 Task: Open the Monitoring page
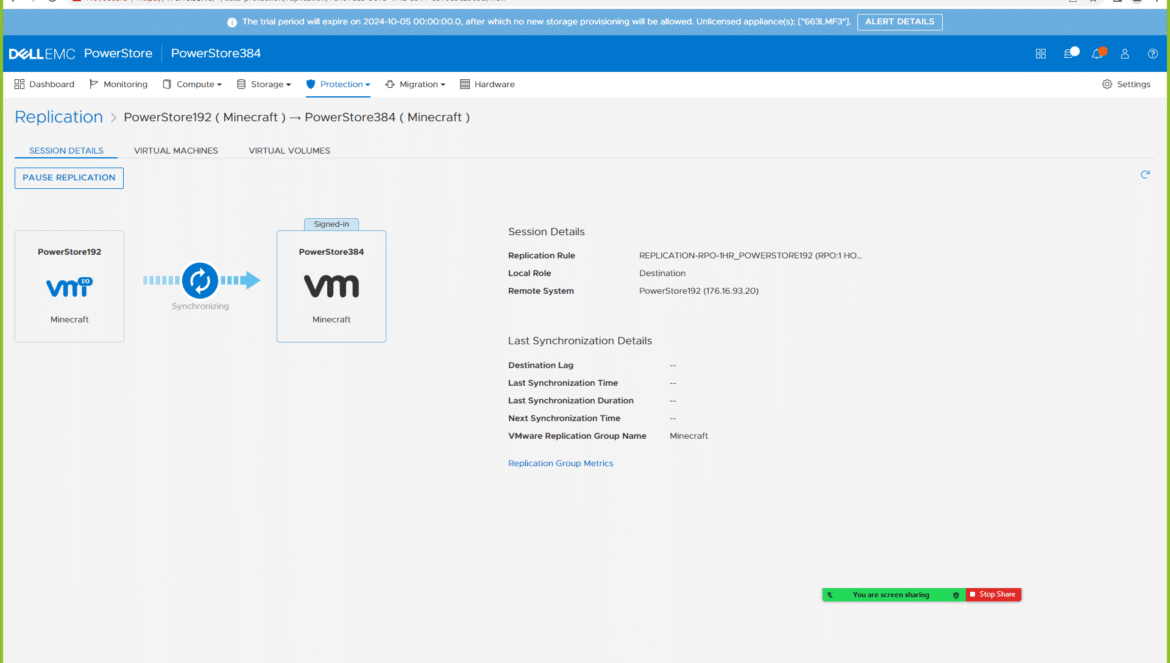tap(118, 84)
